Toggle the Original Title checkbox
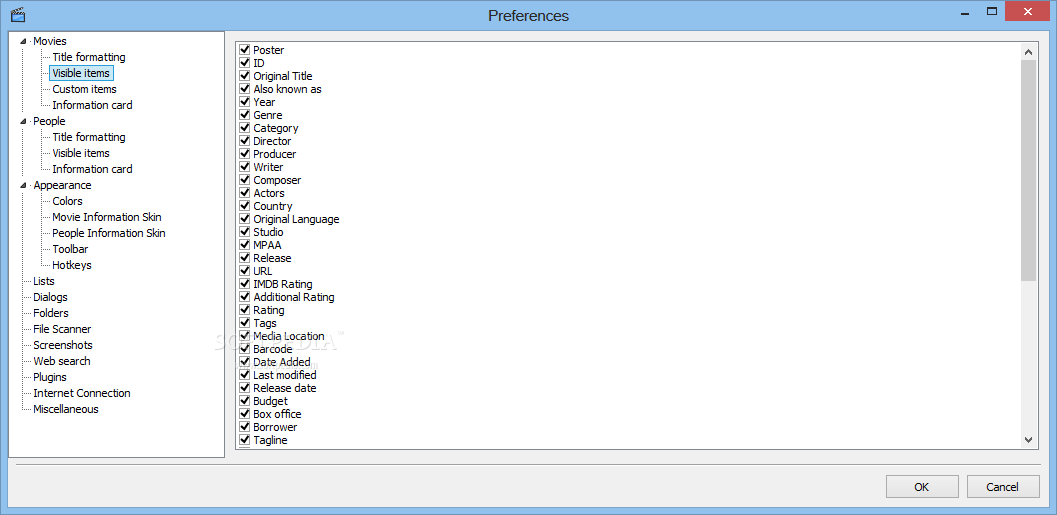1057x515 pixels. 245,76
